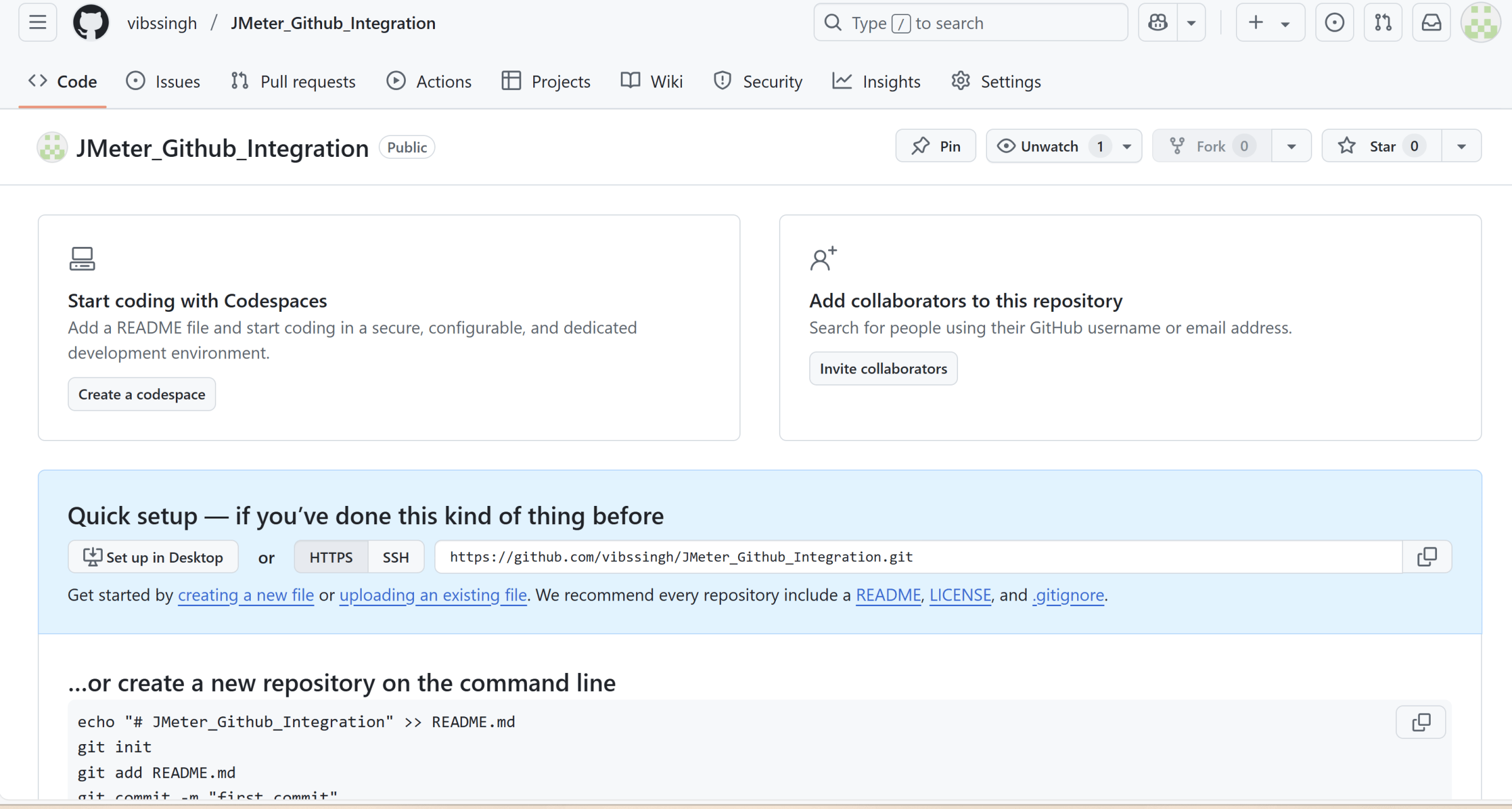Expand the Unwatch notifications dropdown
The image size is (1512, 809).
tap(1127, 146)
